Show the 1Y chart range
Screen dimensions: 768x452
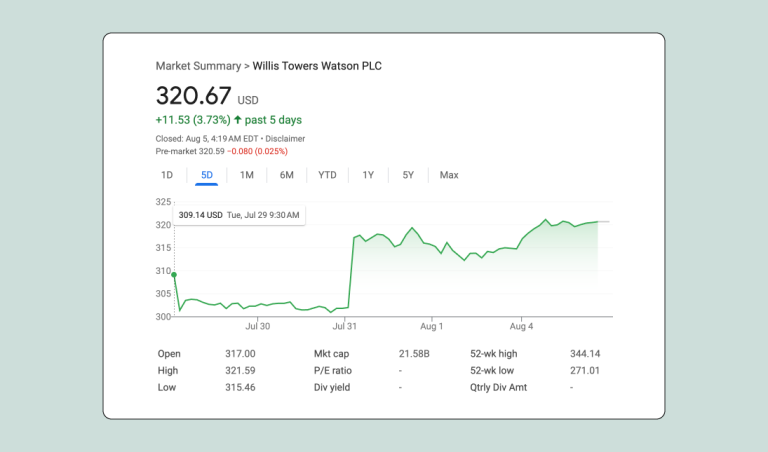(x=368, y=175)
